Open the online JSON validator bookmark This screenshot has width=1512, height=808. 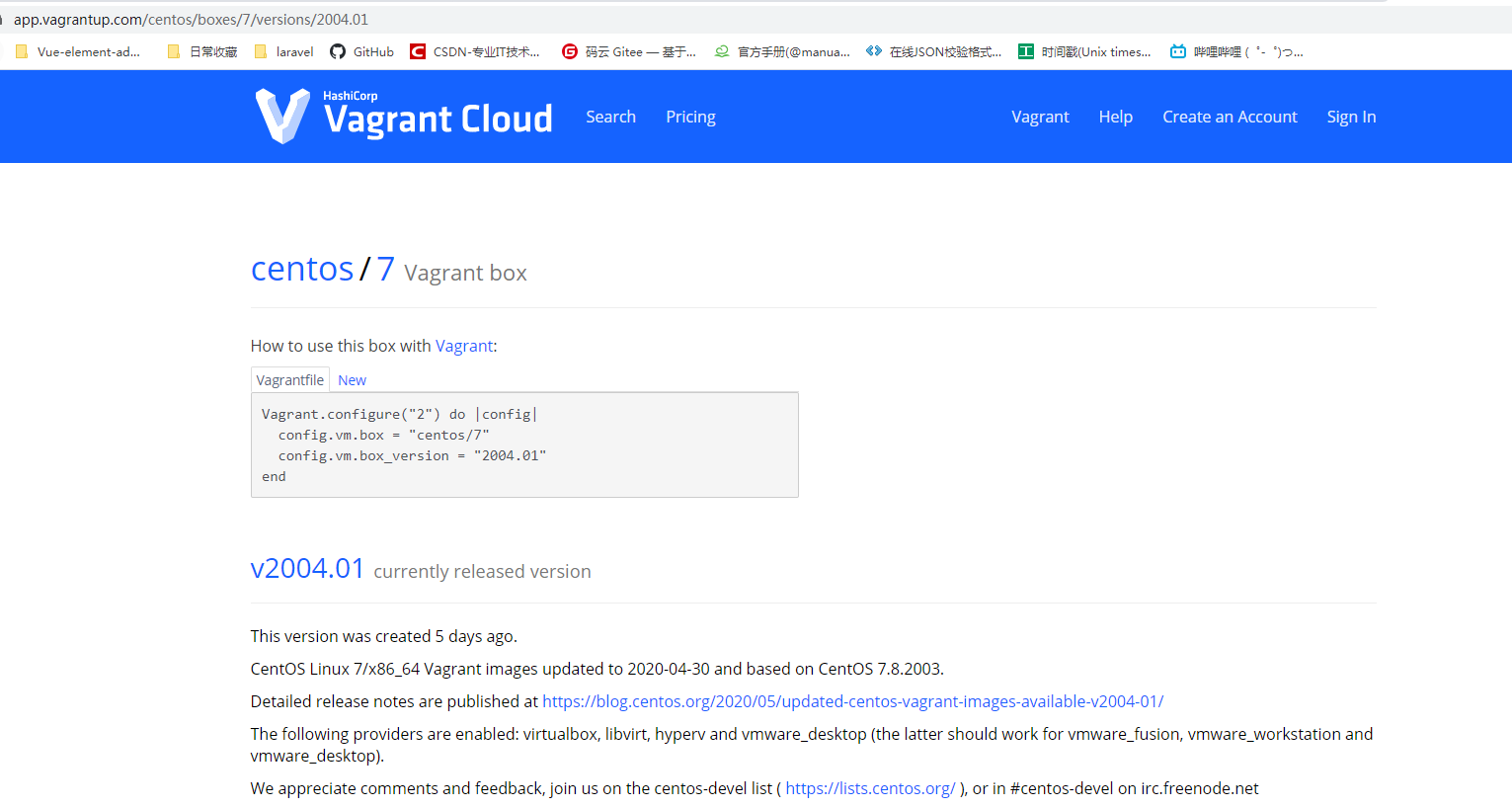pyautogui.click(x=933, y=51)
